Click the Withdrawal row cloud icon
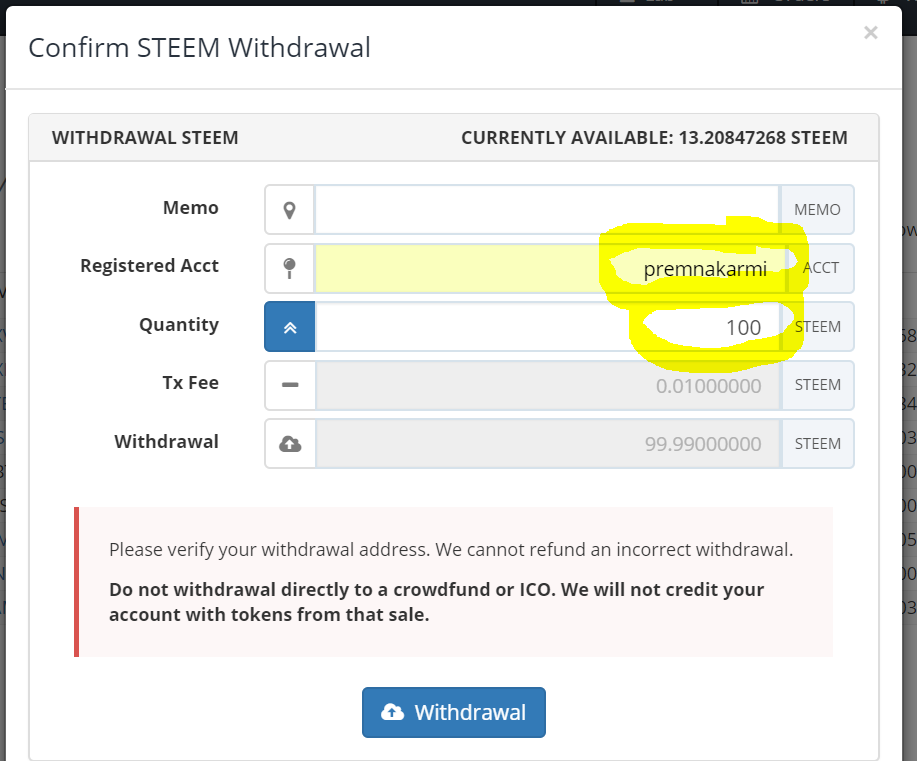 [290, 444]
